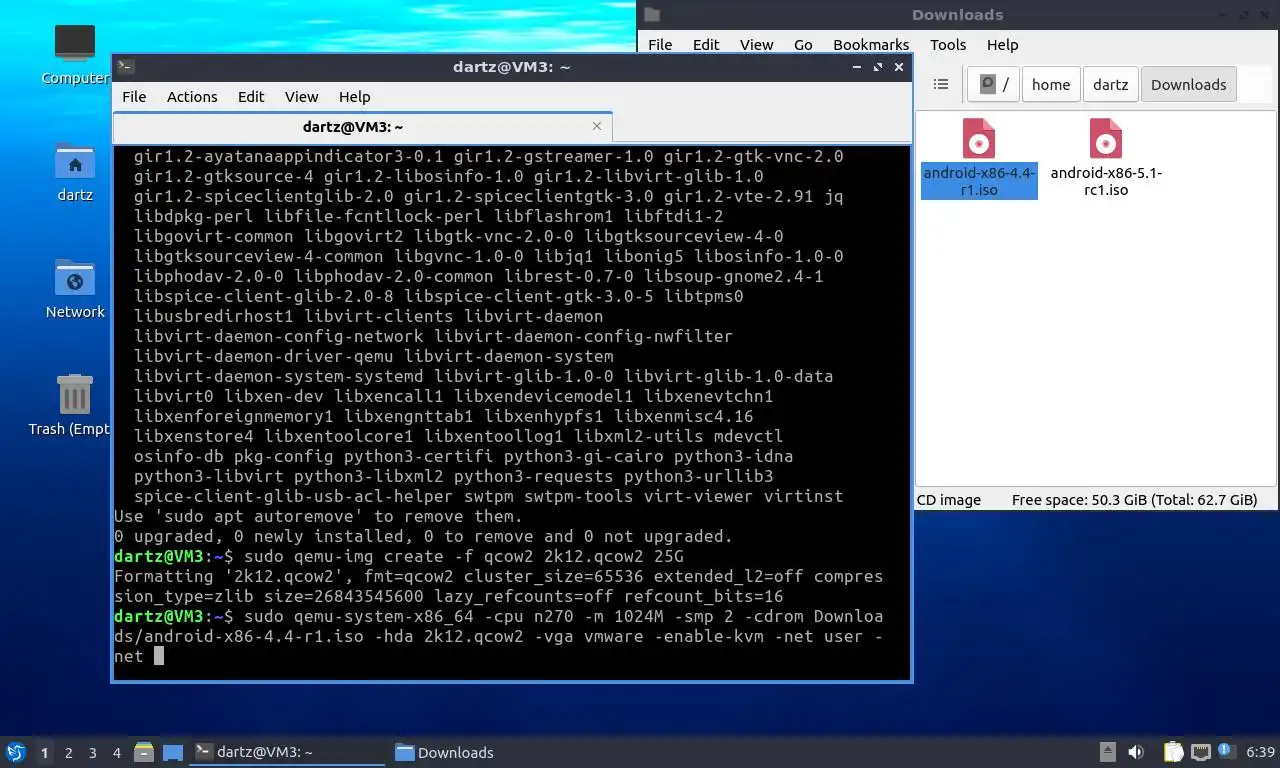
Task: Open the Lubuntu start menu icon
Action: coord(15,752)
